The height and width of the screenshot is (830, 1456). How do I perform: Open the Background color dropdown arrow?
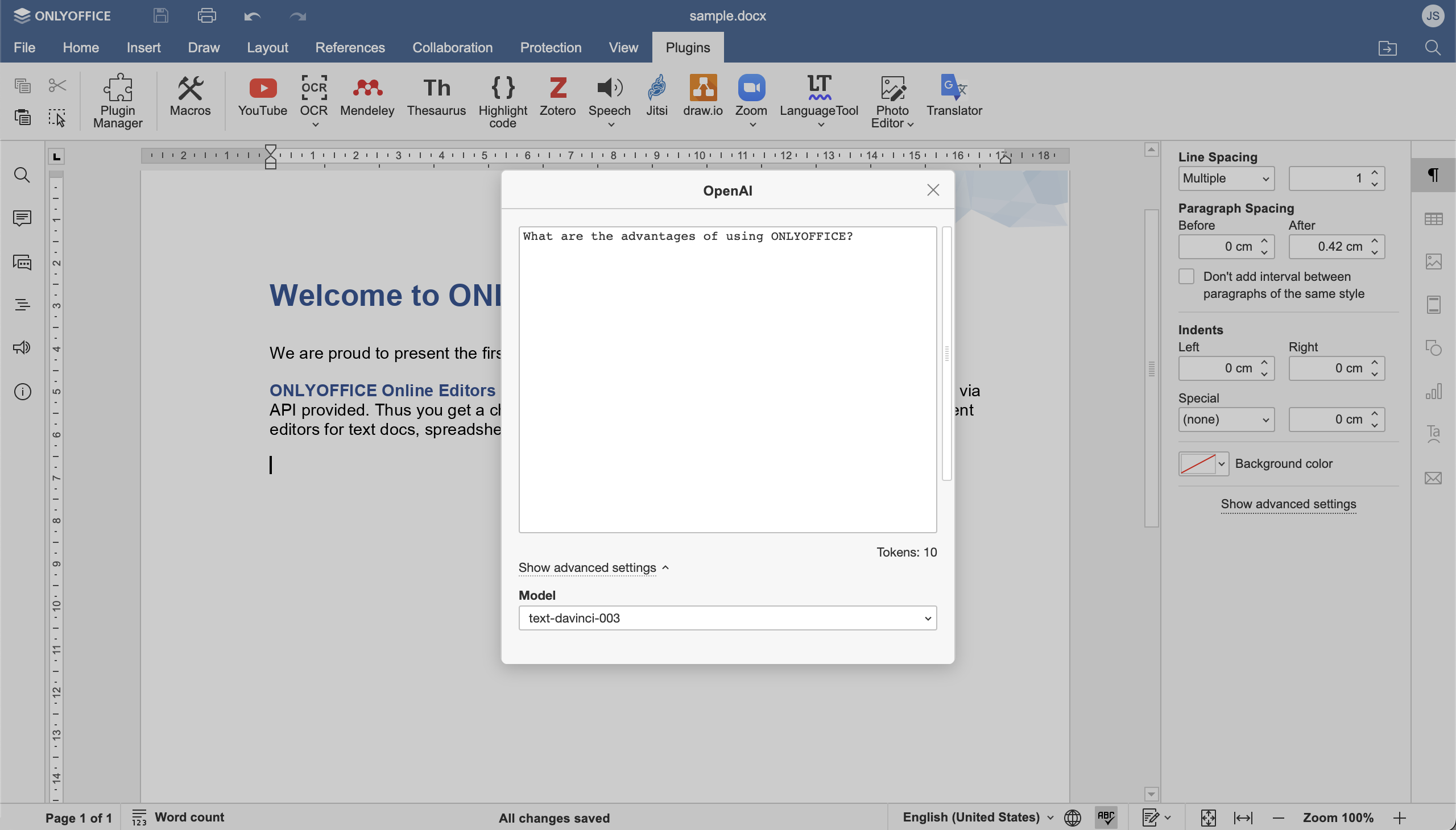(1221, 464)
